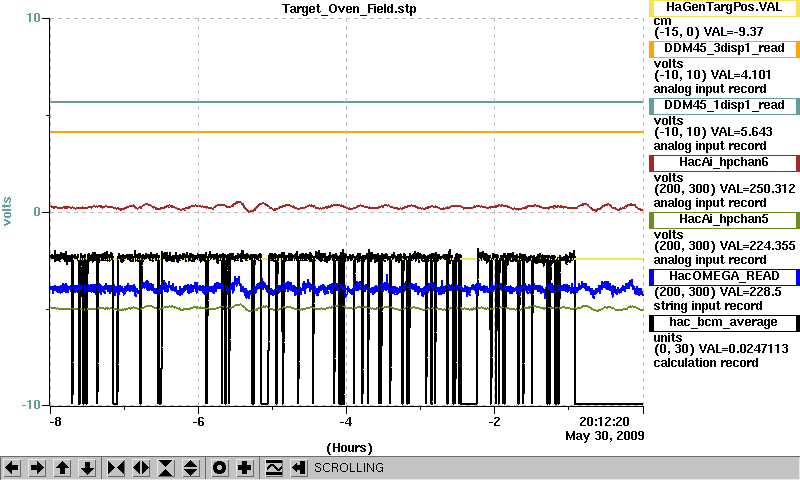
Task: Select the HacOMEGA_READ curve legend
Action: 724,277
